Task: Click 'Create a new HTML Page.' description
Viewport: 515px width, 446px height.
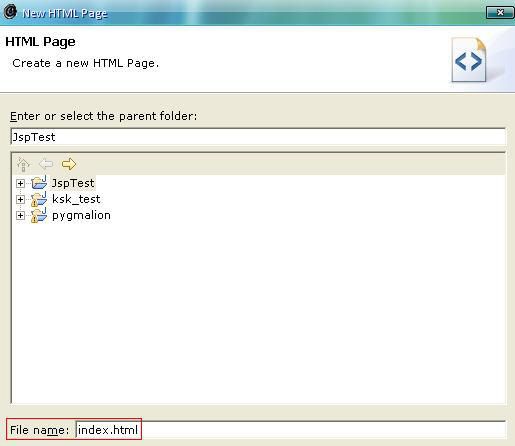Action: point(86,63)
